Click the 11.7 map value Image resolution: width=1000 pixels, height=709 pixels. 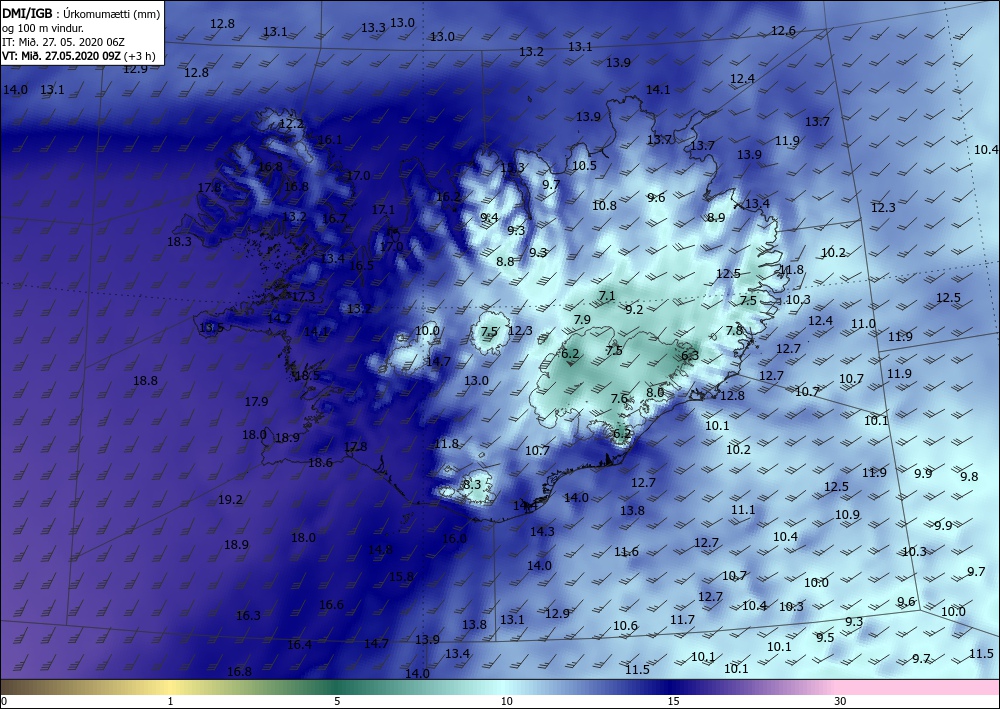pyautogui.click(x=682, y=620)
